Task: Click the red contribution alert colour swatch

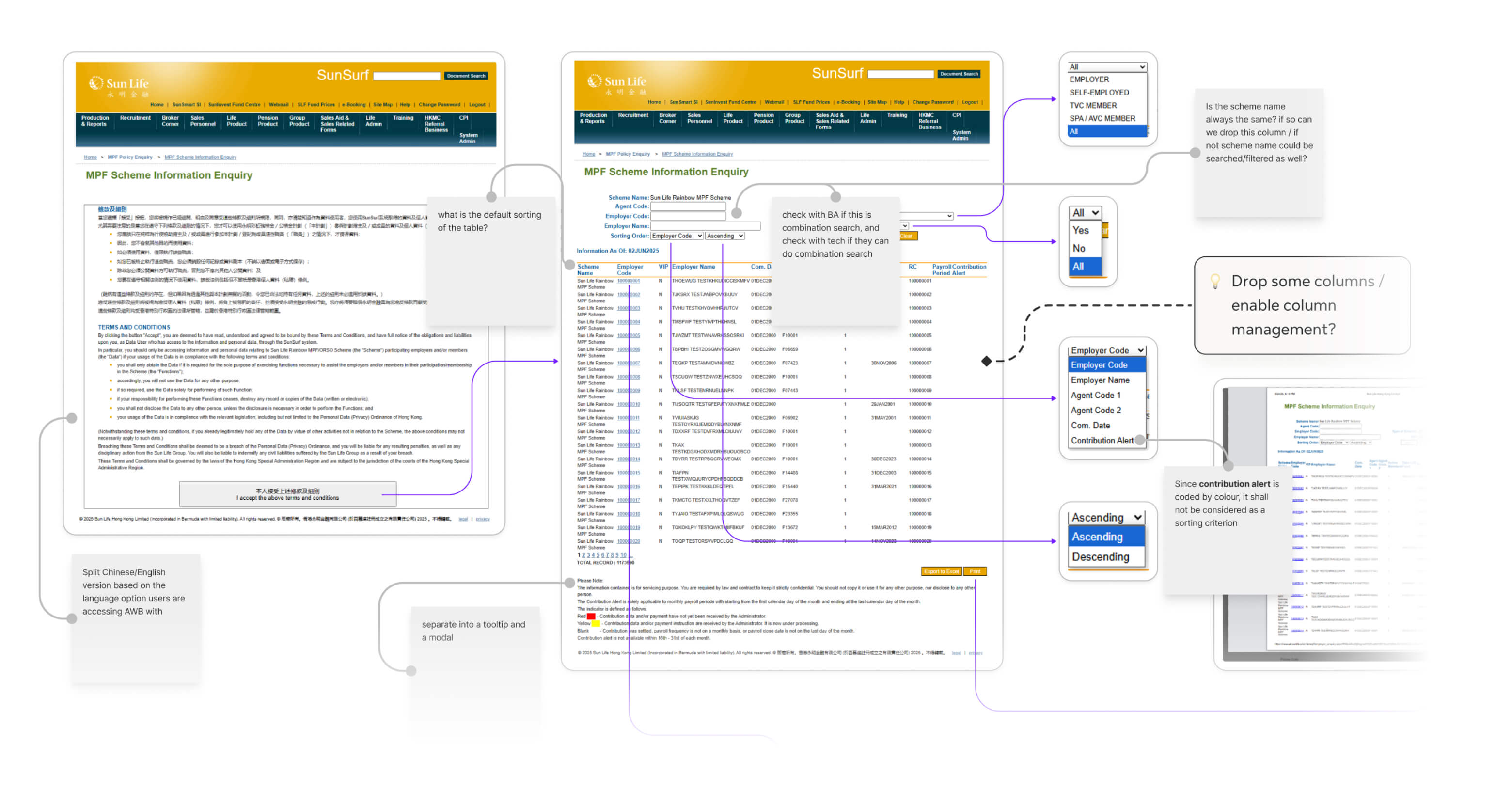Action: pyautogui.click(x=591, y=616)
